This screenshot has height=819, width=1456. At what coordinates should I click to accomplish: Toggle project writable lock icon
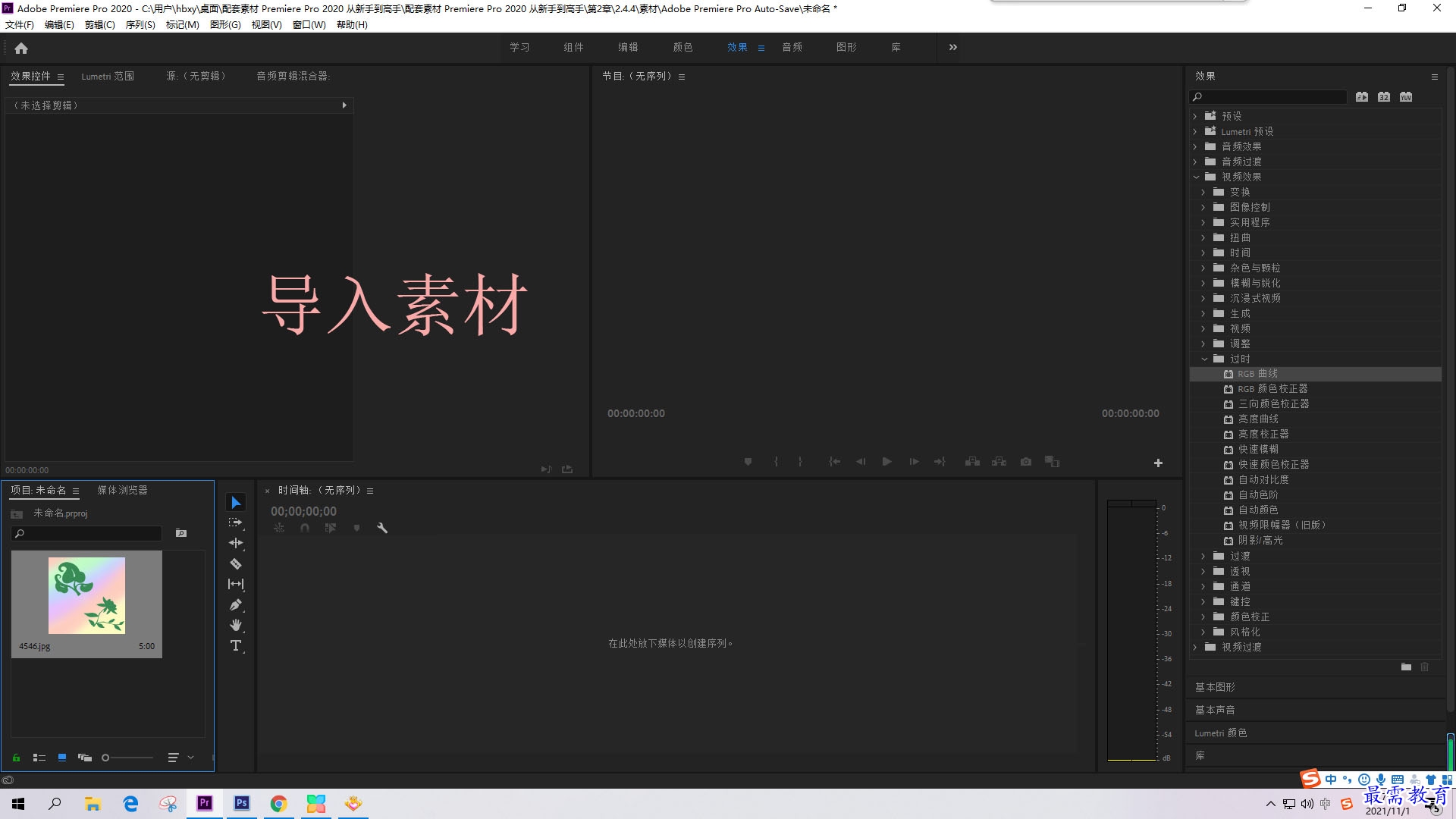[x=16, y=758]
